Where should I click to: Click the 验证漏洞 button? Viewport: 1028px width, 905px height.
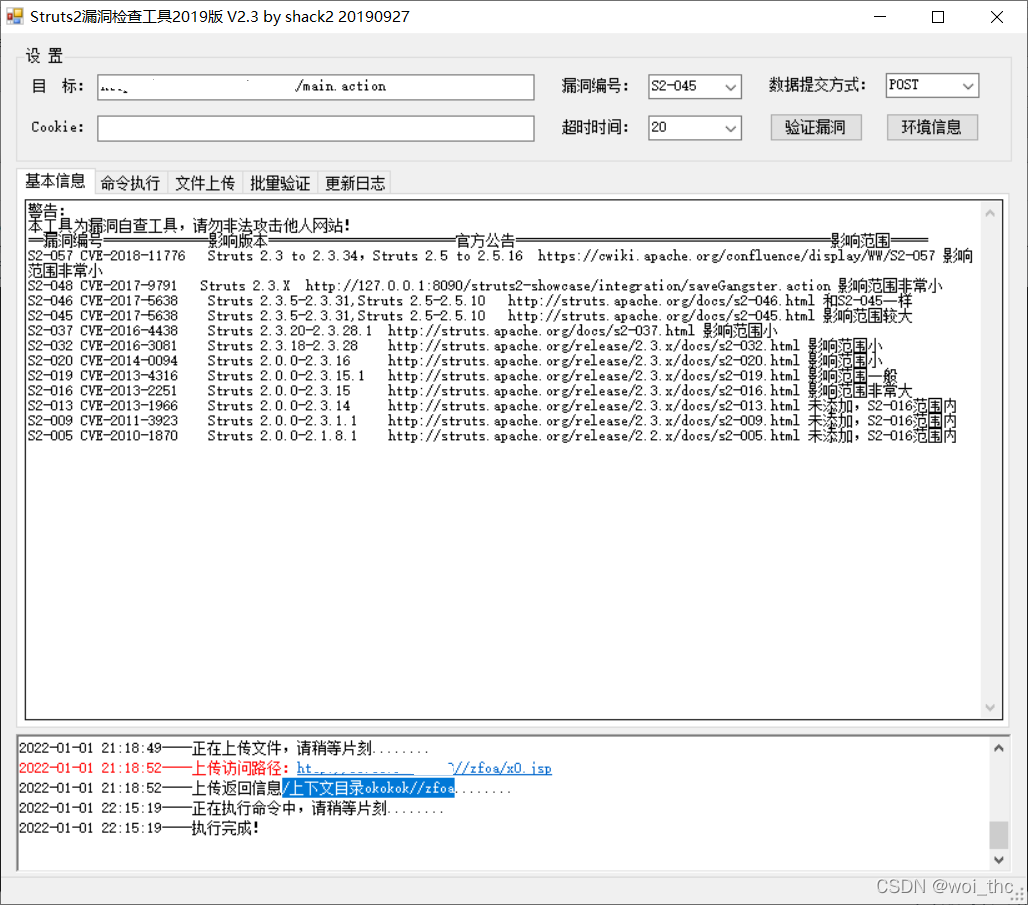click(816, 127)
